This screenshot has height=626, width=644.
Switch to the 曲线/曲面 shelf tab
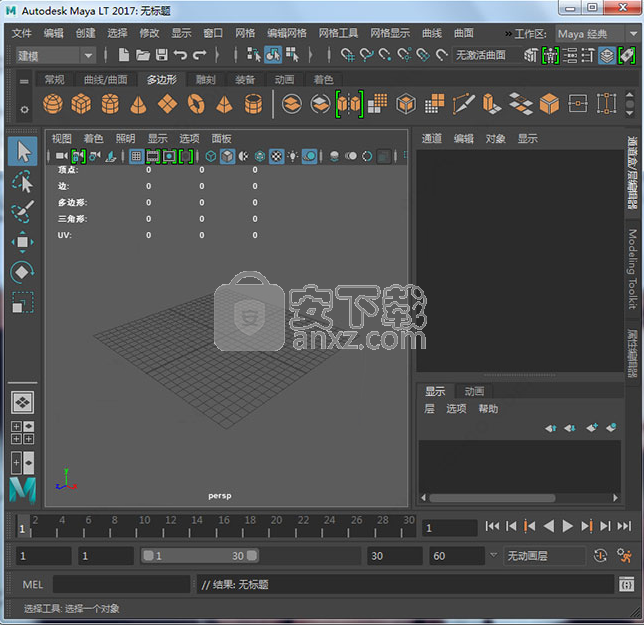click(106, 79)
